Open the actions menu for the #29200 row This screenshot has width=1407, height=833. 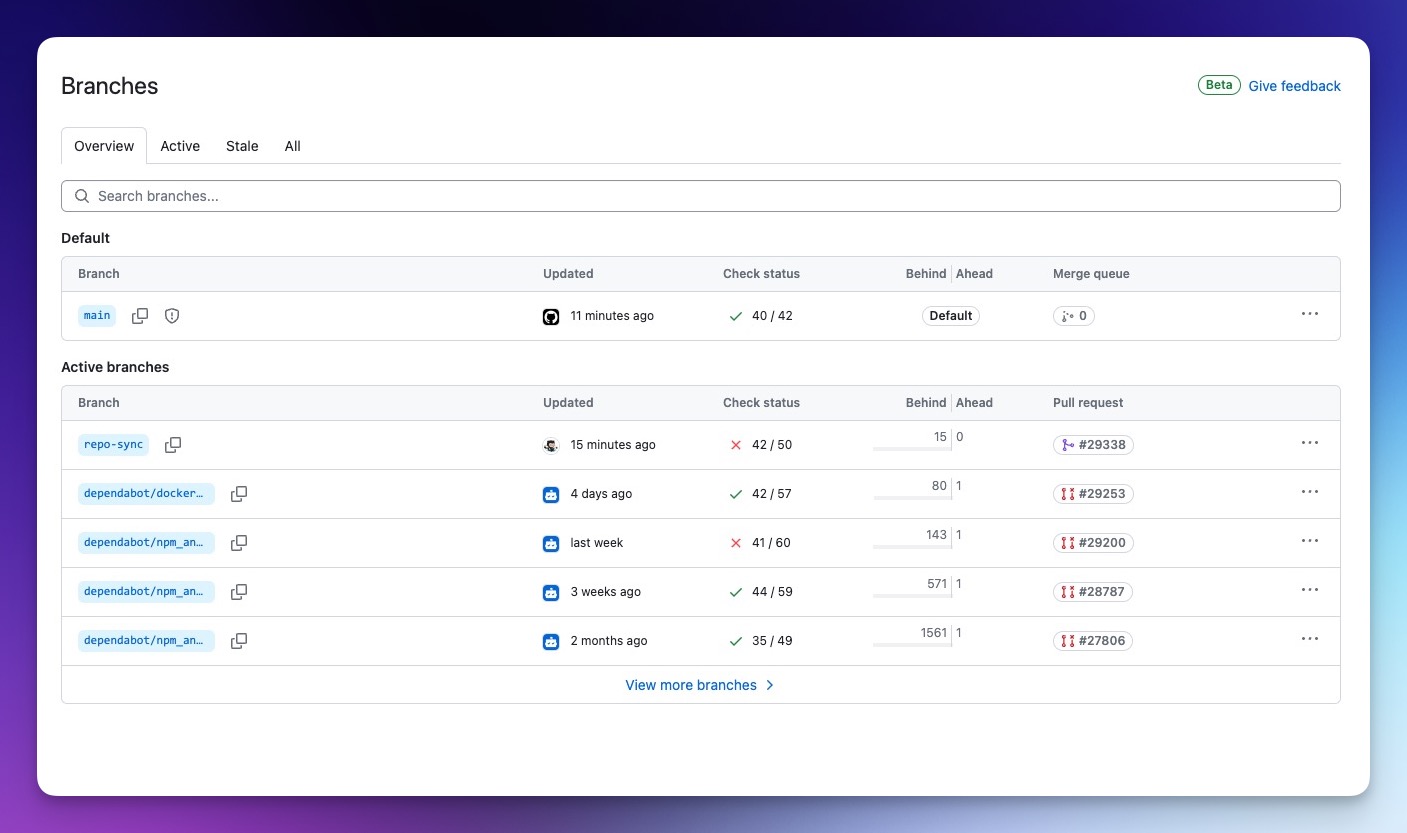pyautogui.click(x=1310, y=541)
